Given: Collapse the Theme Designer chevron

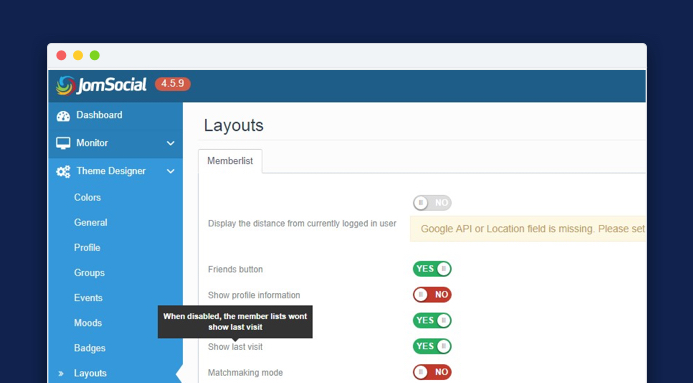Looking at the screenshot, I should [x=171, y=171].
